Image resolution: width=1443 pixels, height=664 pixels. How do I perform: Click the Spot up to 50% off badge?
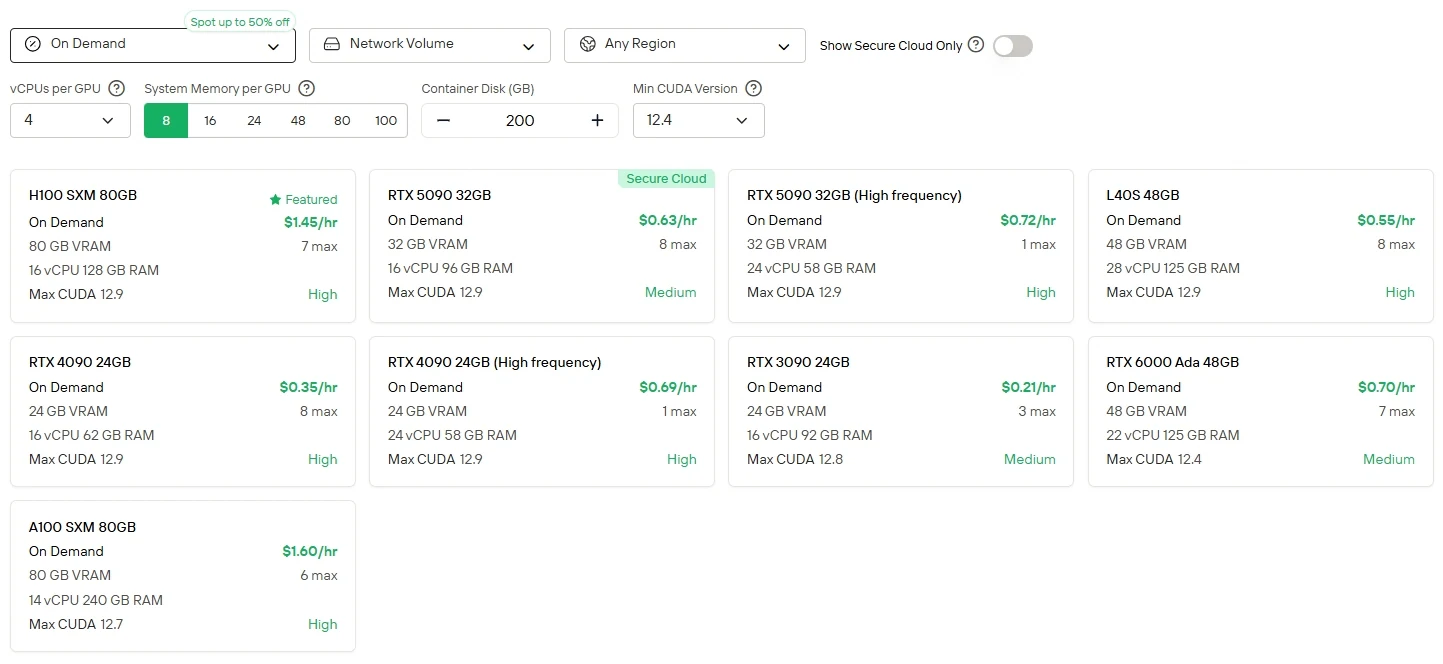coord(240,22)
